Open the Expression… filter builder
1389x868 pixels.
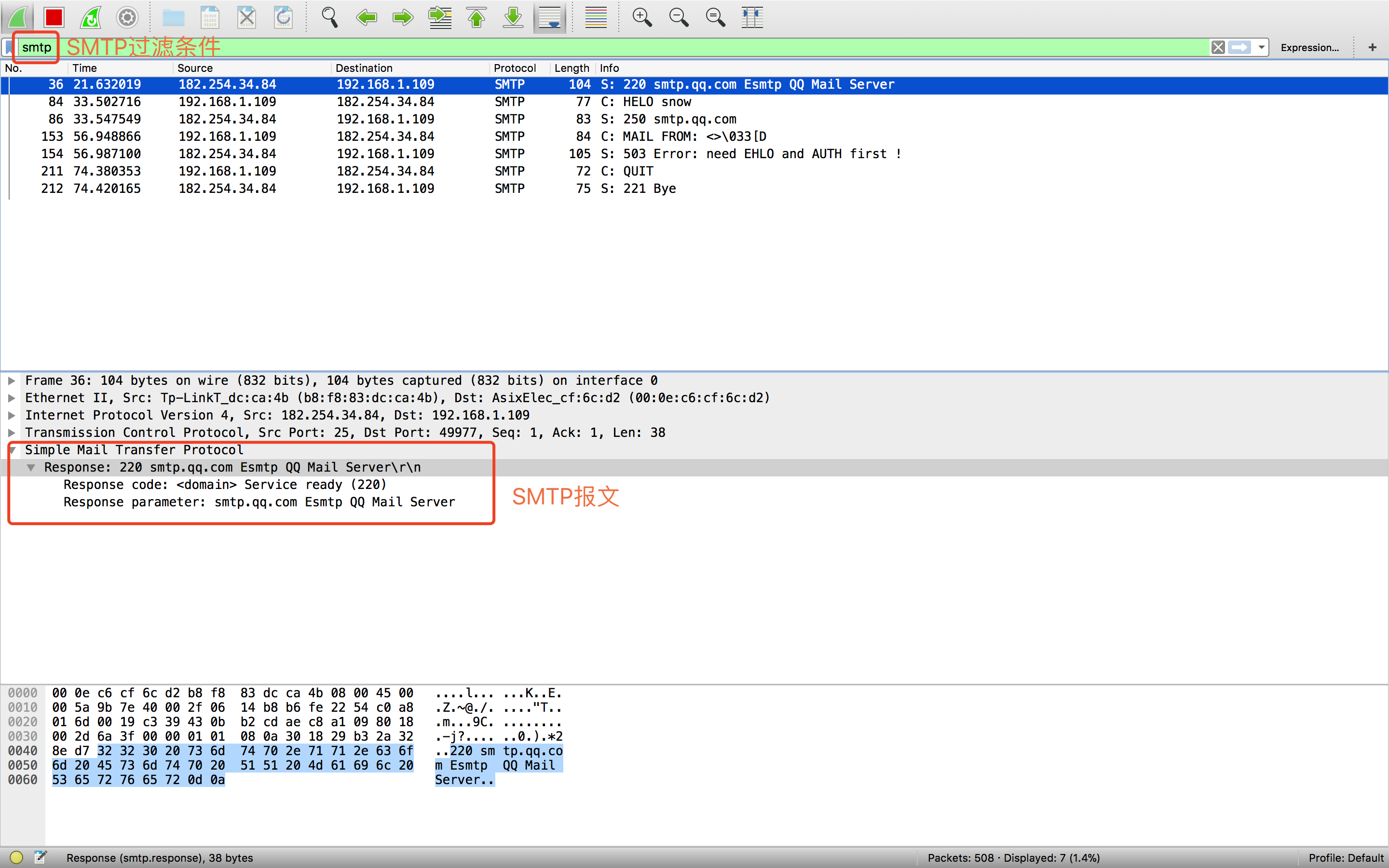point(1309,48)
